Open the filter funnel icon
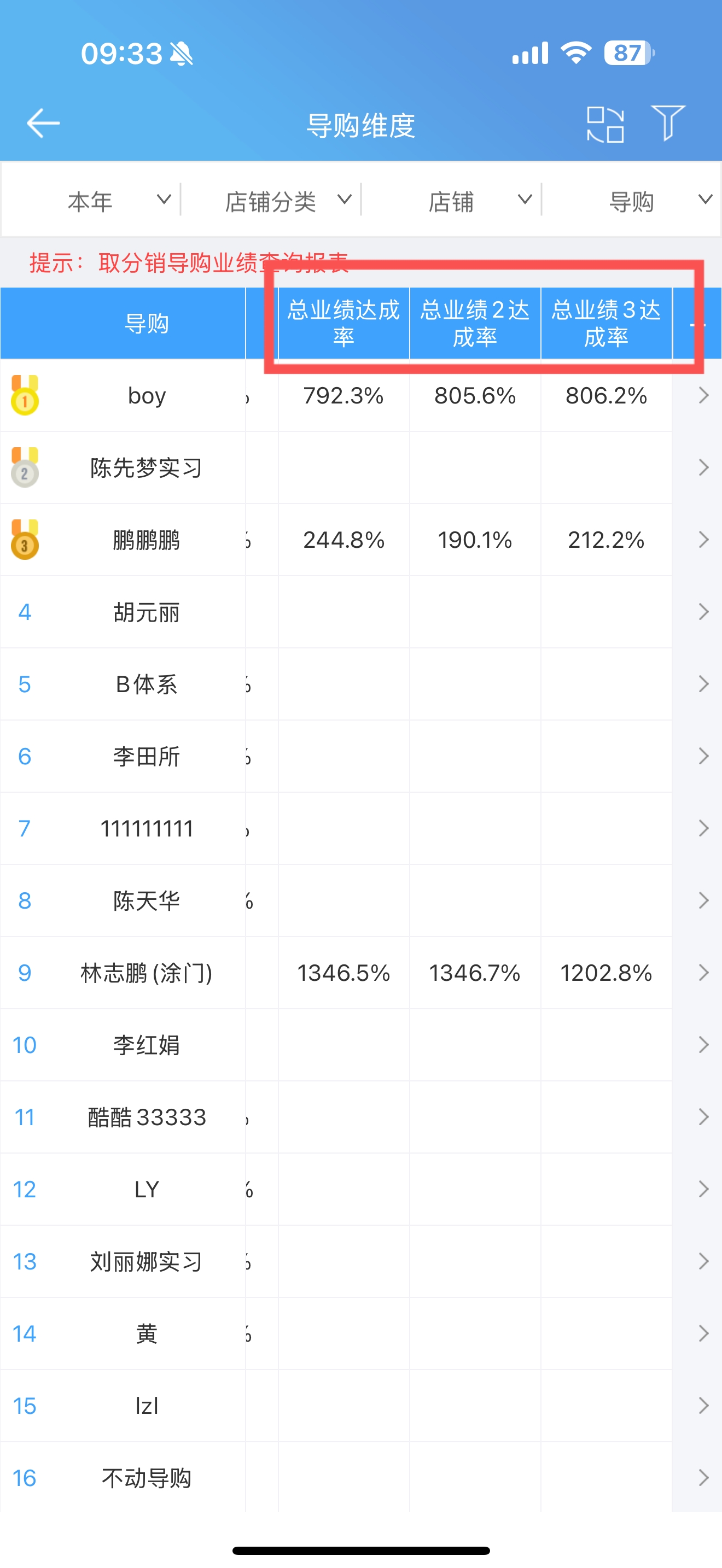722x1568 pixels. (668, 123)
